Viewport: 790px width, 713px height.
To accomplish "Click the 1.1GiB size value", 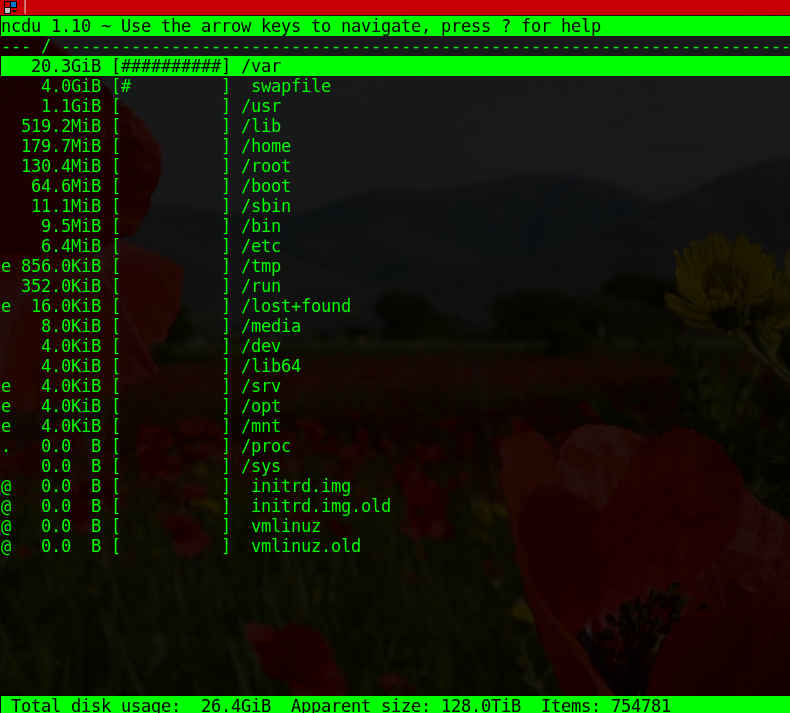I will click(71, 106).
